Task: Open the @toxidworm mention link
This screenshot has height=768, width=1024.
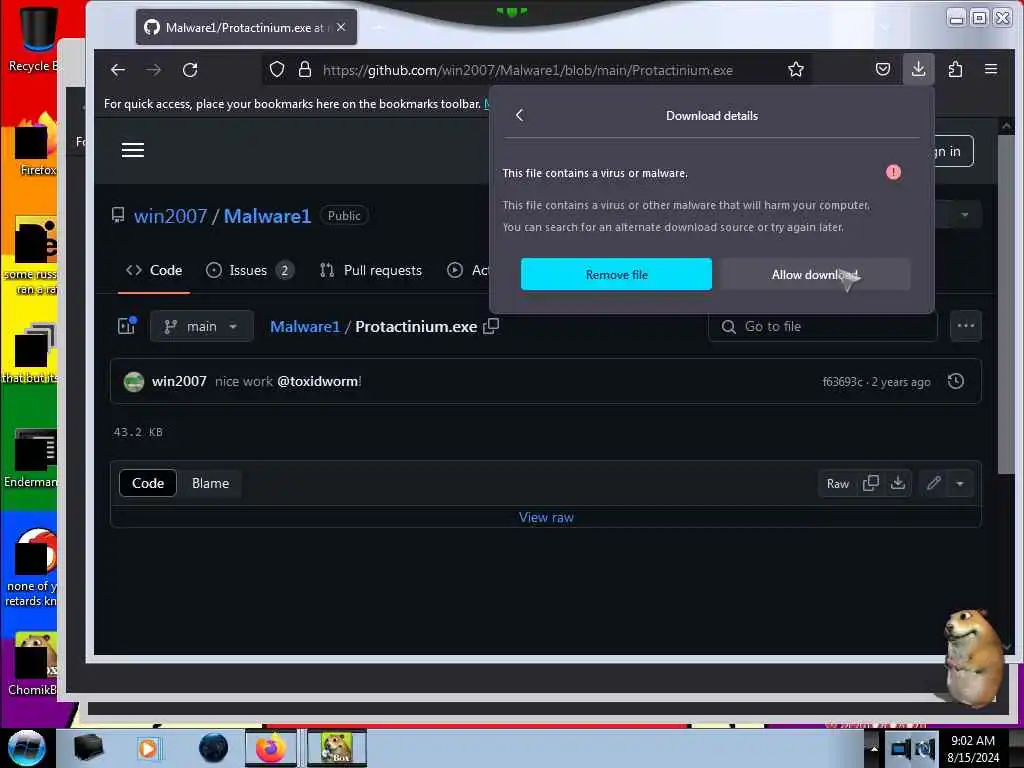Action: 318,381
